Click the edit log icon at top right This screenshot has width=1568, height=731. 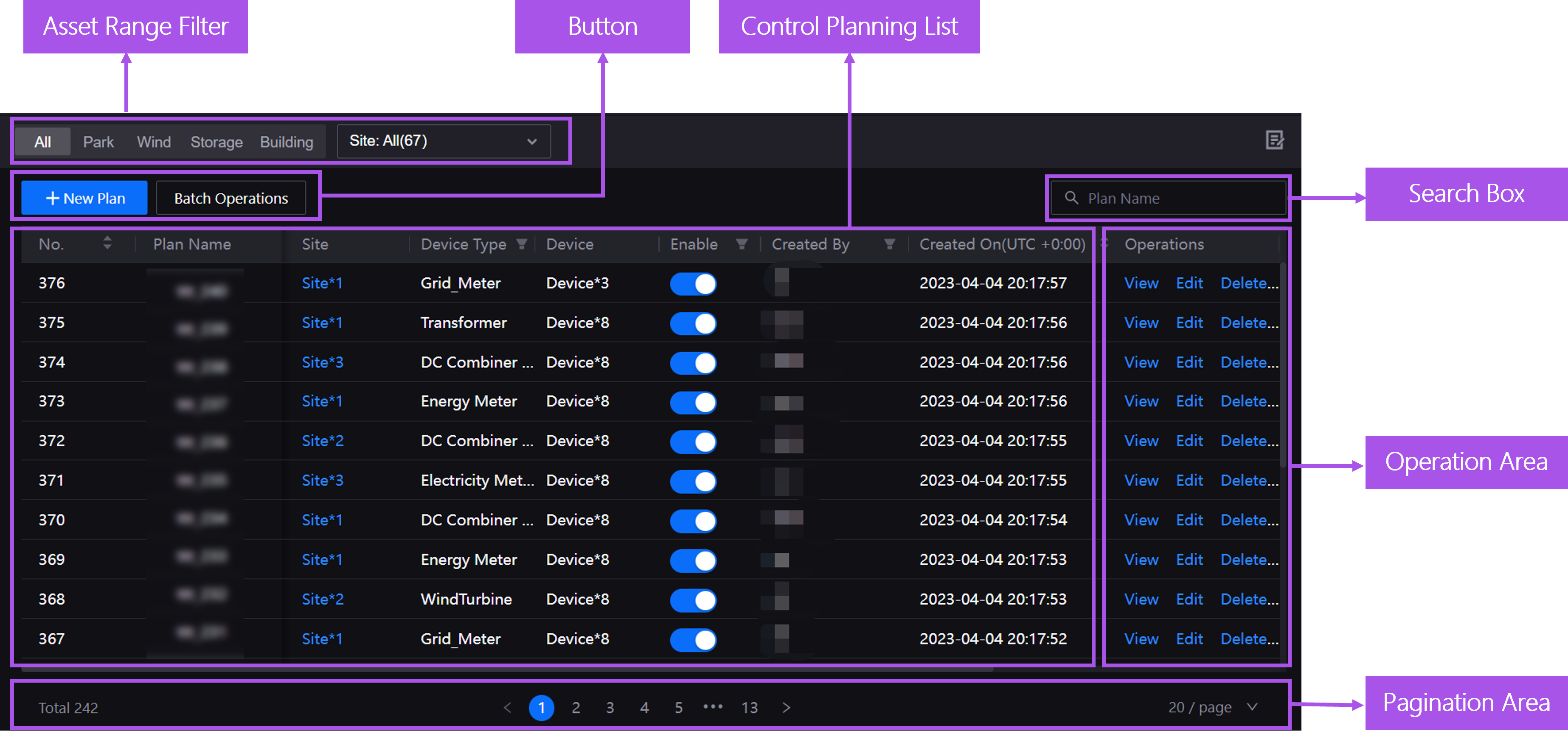(1274, 140)
